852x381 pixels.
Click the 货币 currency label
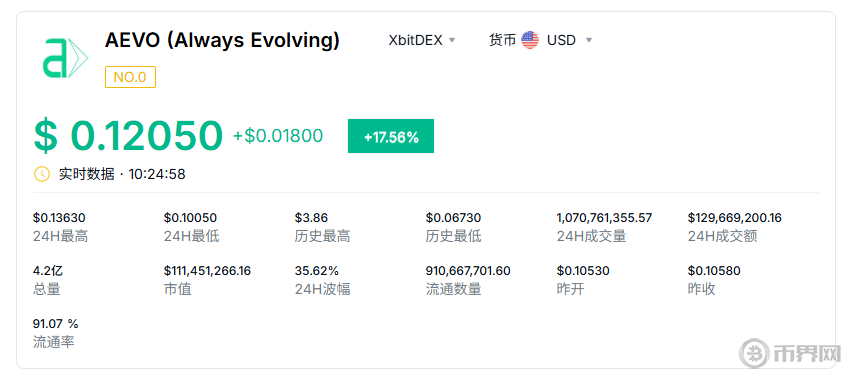coord(503,40)
